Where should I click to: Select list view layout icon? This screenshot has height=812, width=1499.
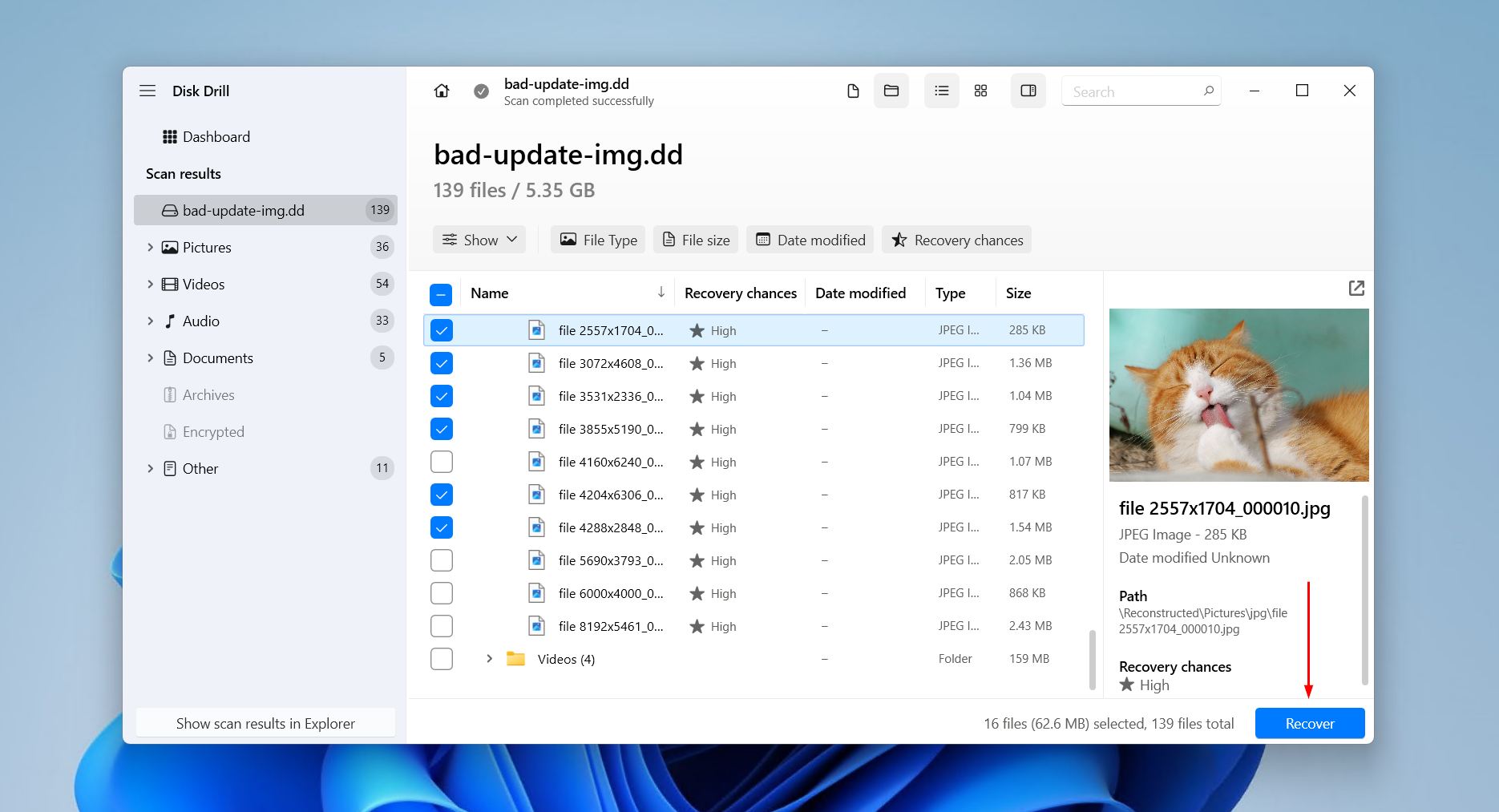[942, 91]
